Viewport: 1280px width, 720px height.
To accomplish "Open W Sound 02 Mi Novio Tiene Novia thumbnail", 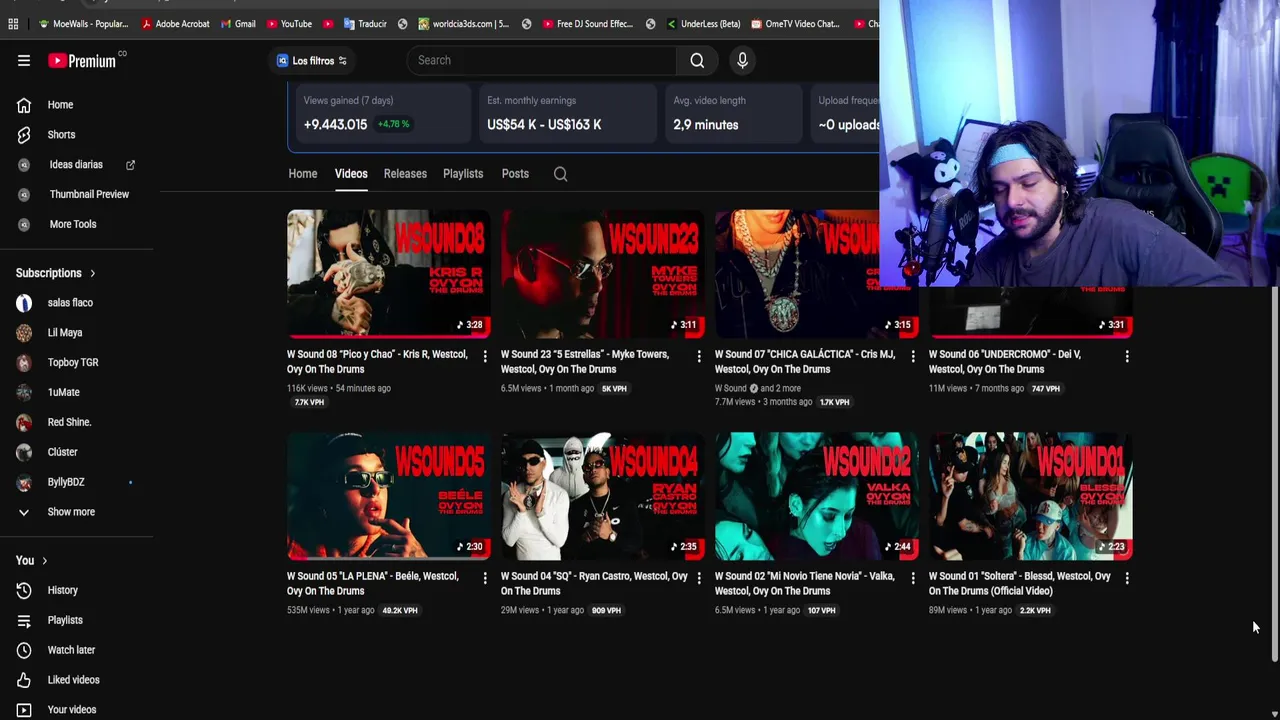I will tap(817, 496).
